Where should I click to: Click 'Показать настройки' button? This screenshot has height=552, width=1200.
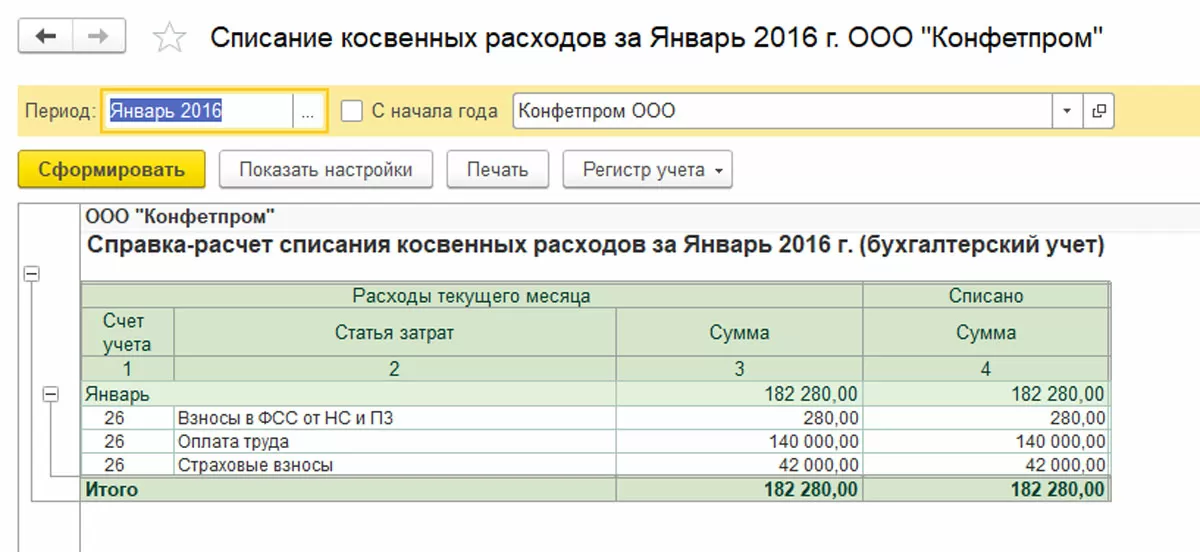(x=326, y=170)
